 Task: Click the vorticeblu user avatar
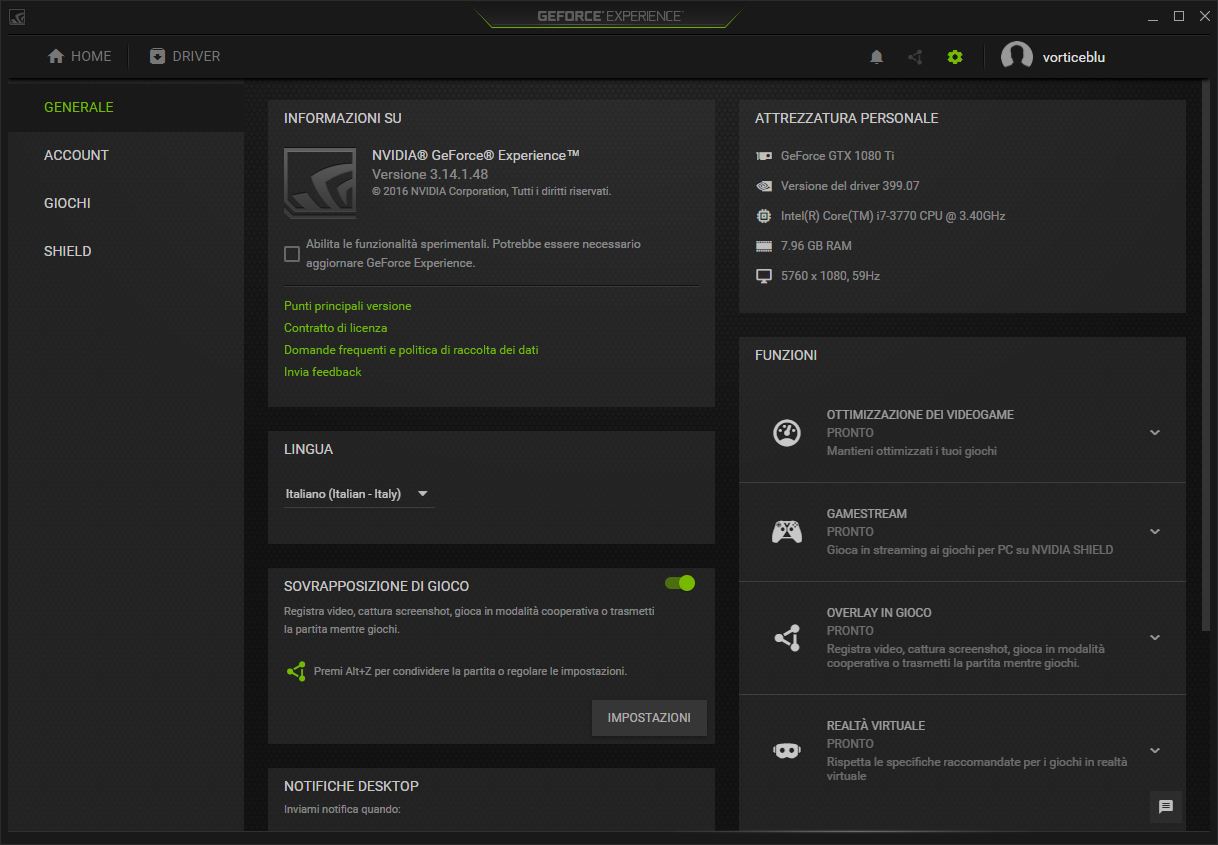click(x=1016, y=57)
